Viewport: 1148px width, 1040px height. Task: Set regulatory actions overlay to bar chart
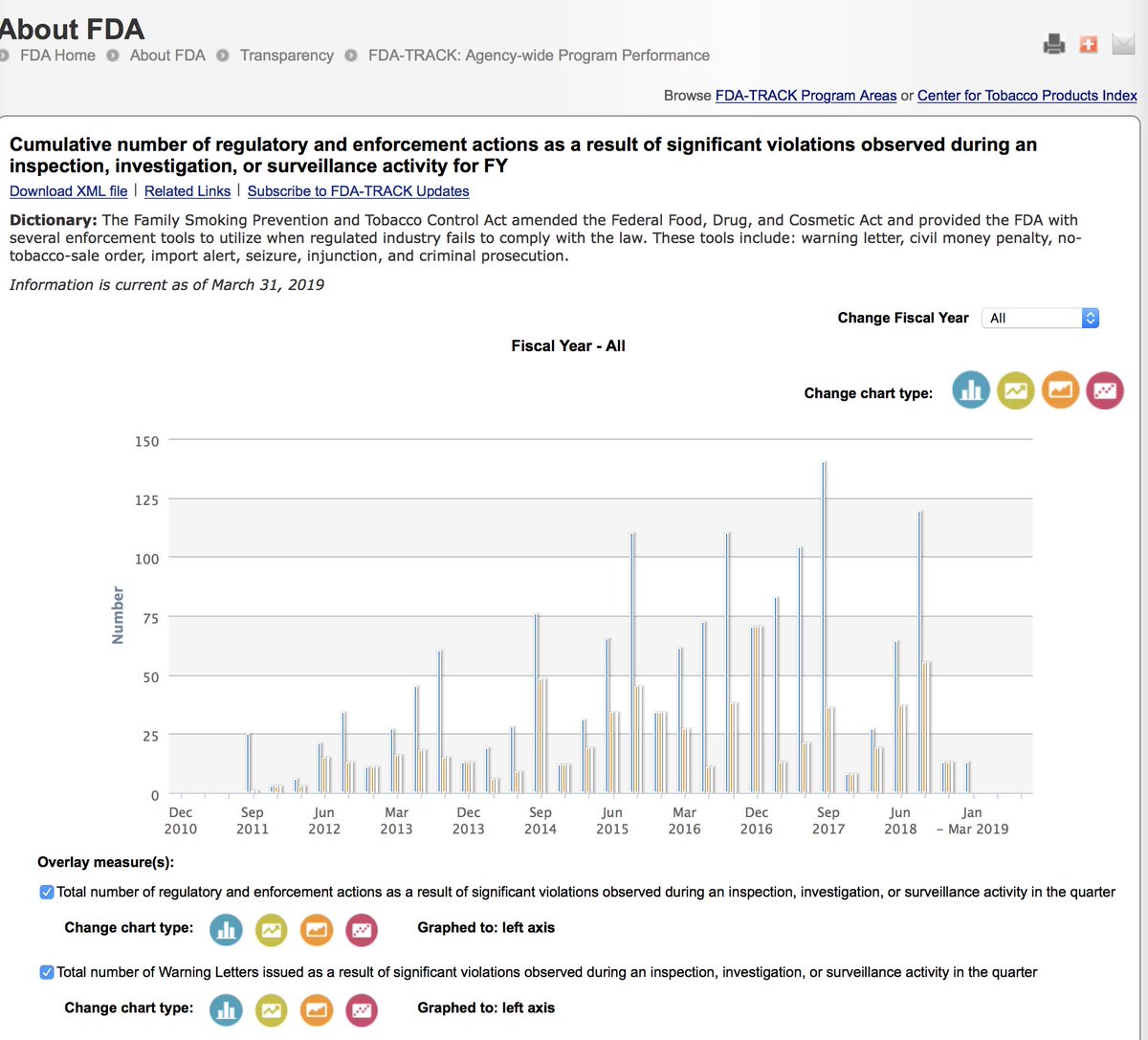click(x=227, y=929)
